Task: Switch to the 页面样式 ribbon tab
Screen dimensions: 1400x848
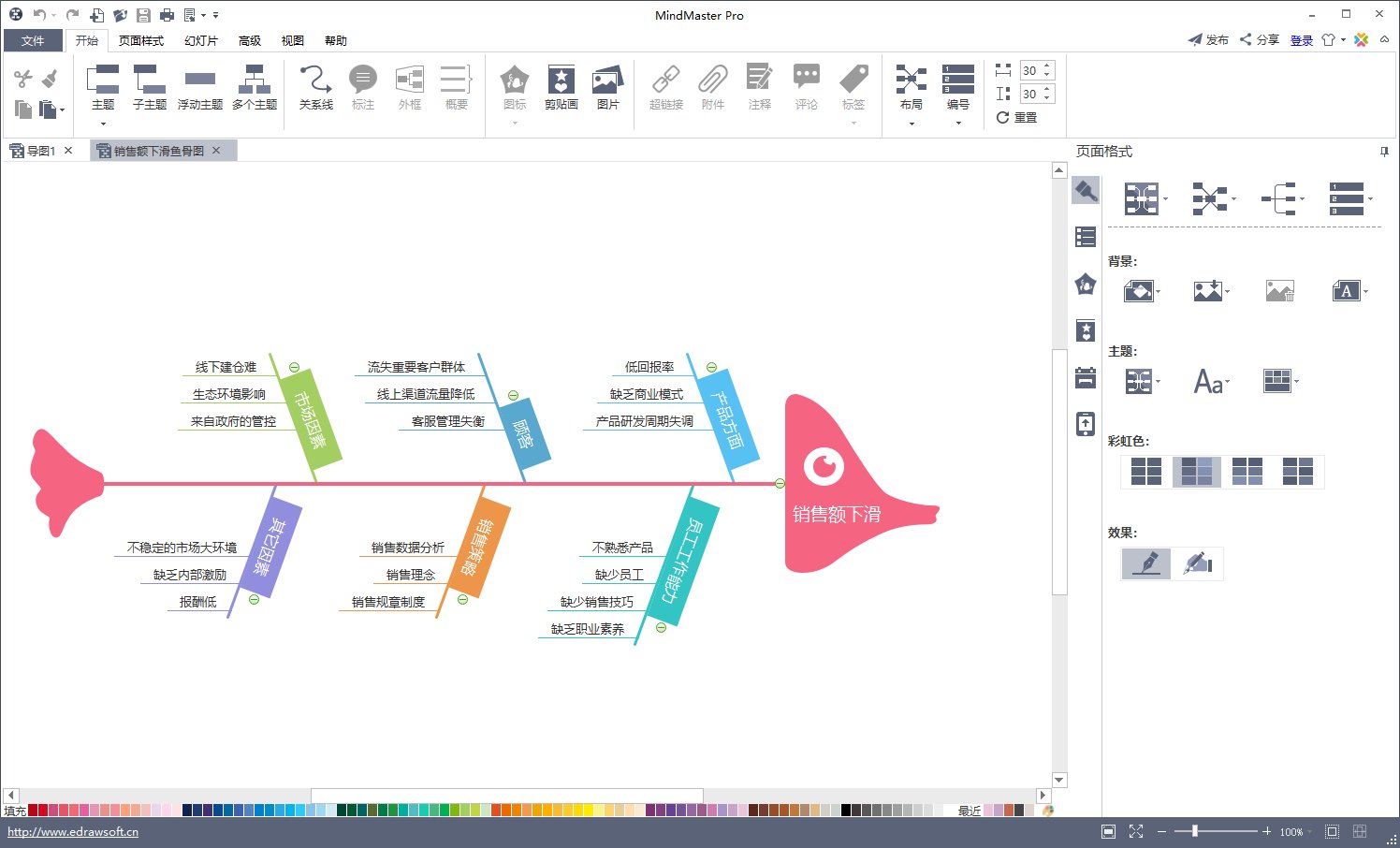Action: [141, 40]
